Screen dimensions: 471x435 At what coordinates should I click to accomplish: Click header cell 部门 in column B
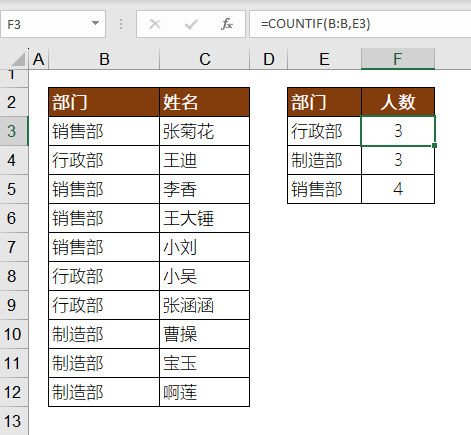tap(104, 102)
